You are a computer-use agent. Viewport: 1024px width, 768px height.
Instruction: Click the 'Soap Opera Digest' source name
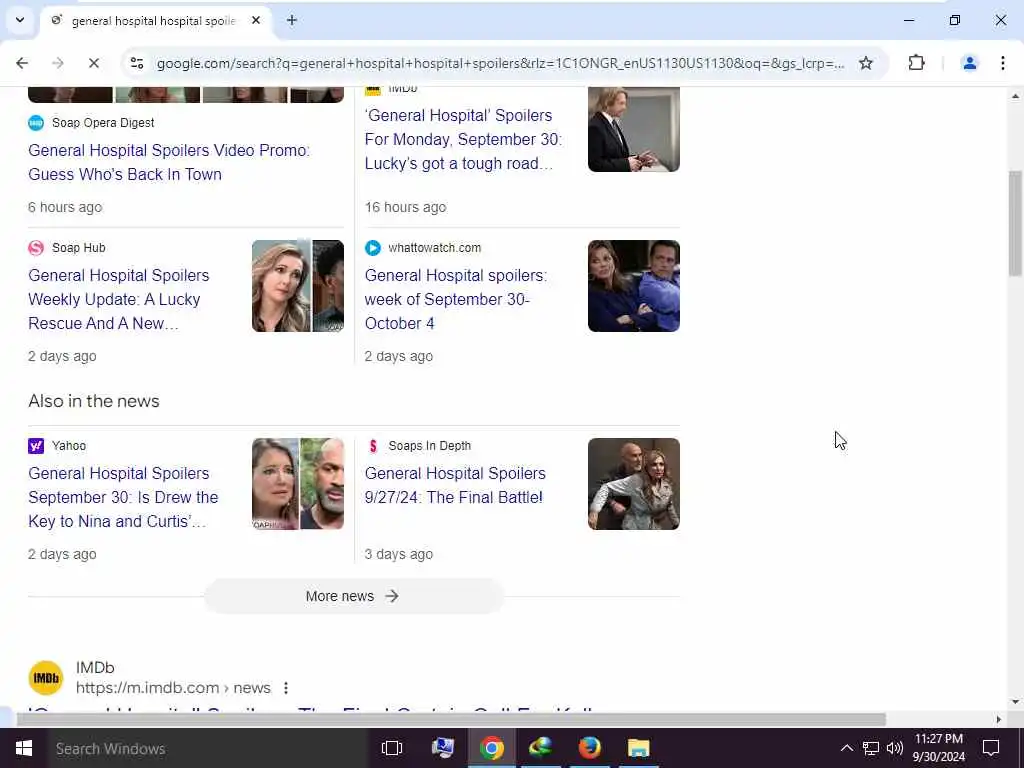point(103,122)
